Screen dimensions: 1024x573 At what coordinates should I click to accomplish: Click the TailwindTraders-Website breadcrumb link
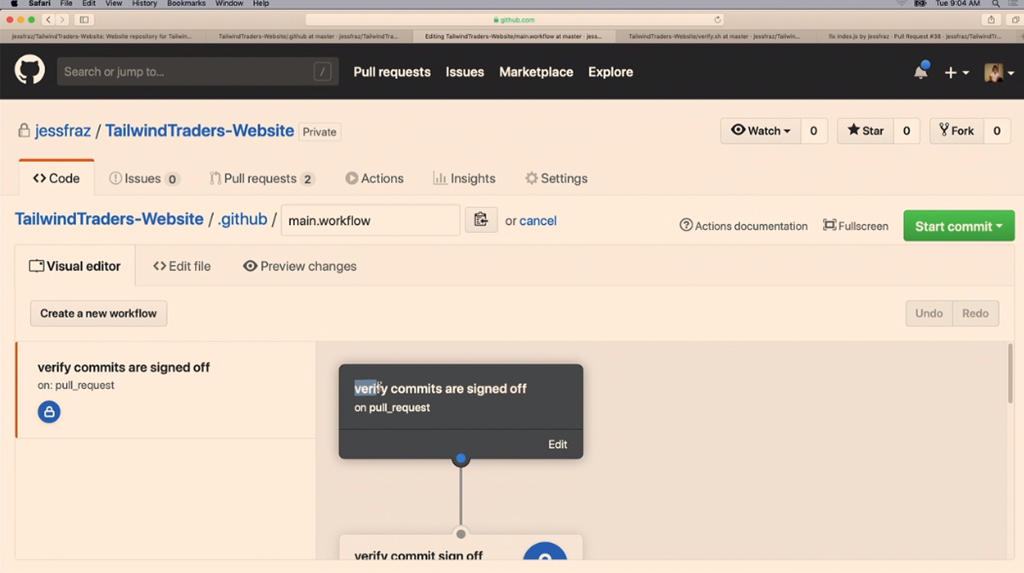tap(109, 219)
